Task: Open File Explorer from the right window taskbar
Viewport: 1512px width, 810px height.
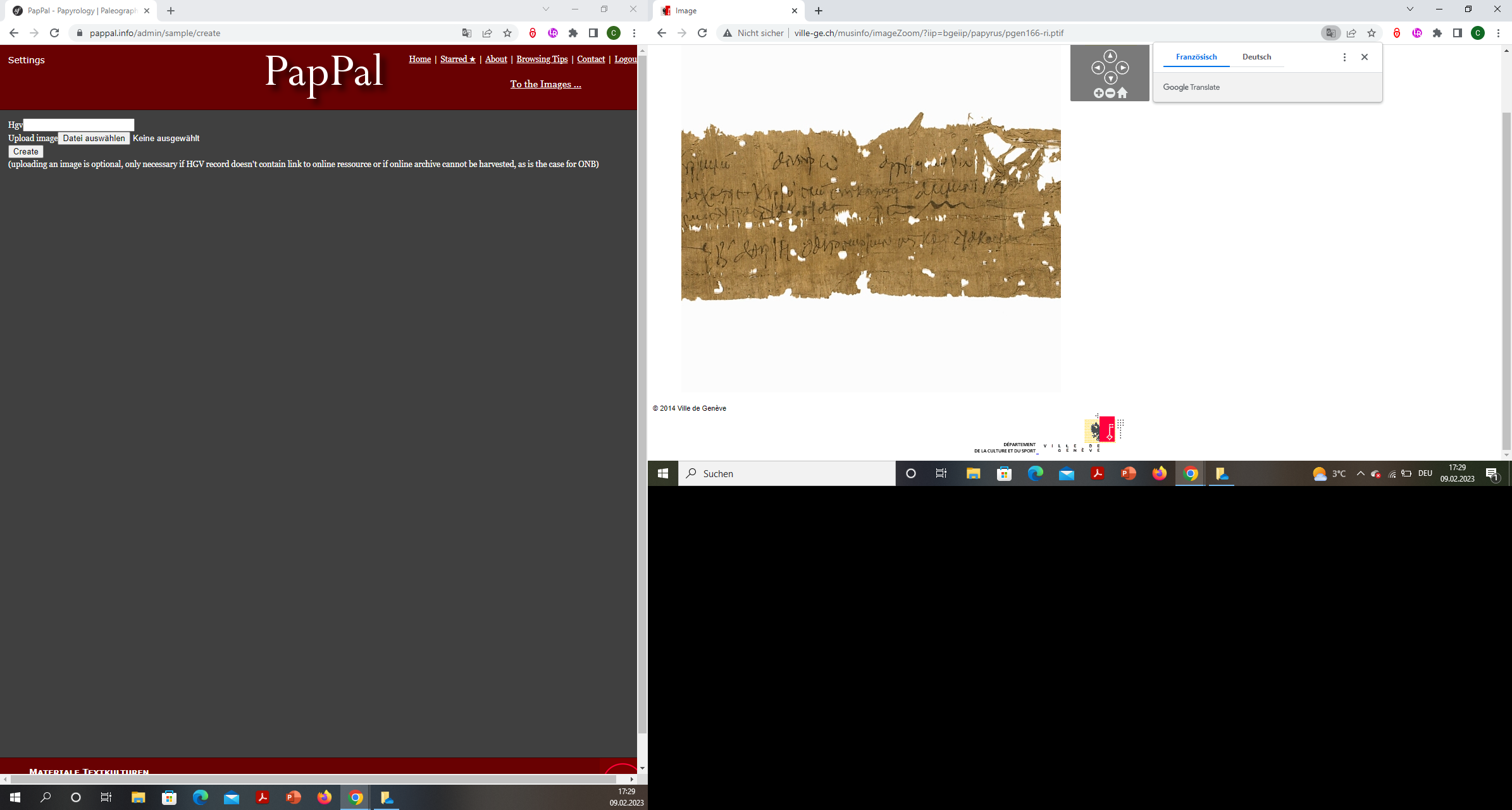Action: tap(973, 473)
